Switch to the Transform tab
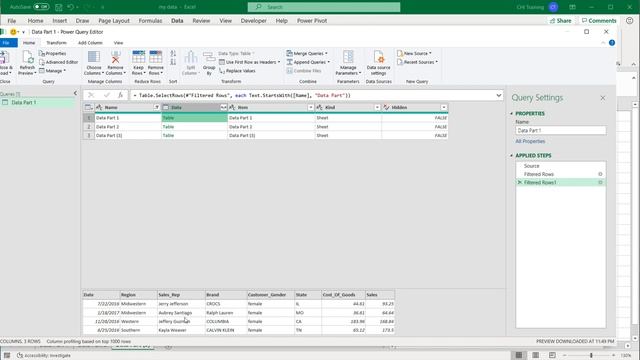Viewport: 640px width, 360px height. pyautogui.click(x=56, y=42)
